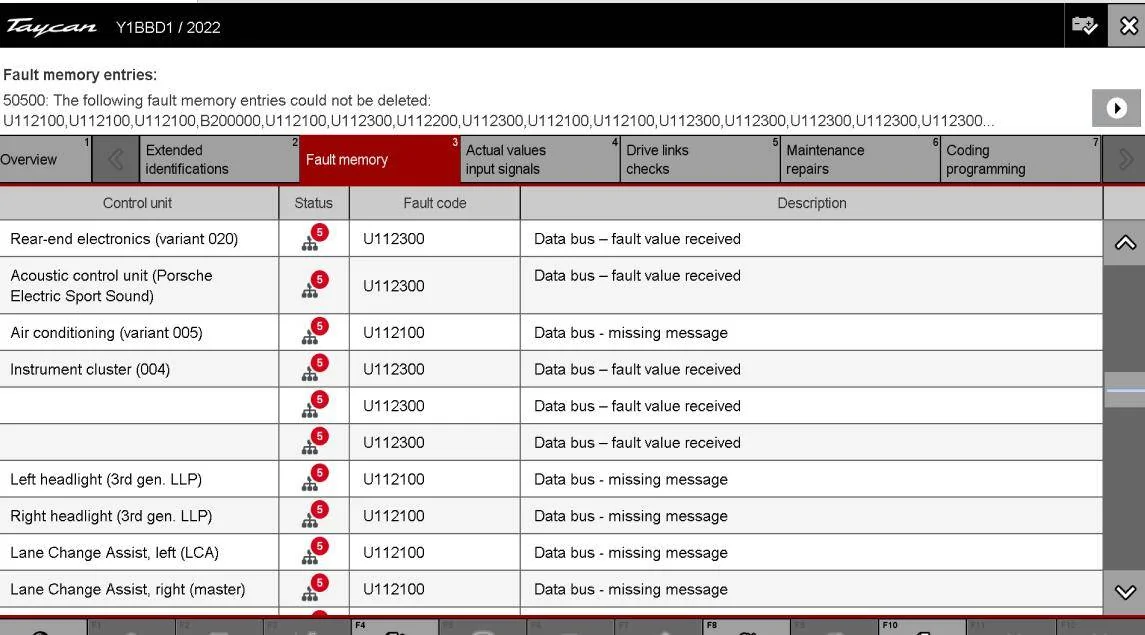Select the Right headlight (3rd gen. LLP) entry
Viewport: 1145px width, 635px height.
point(111,516)
